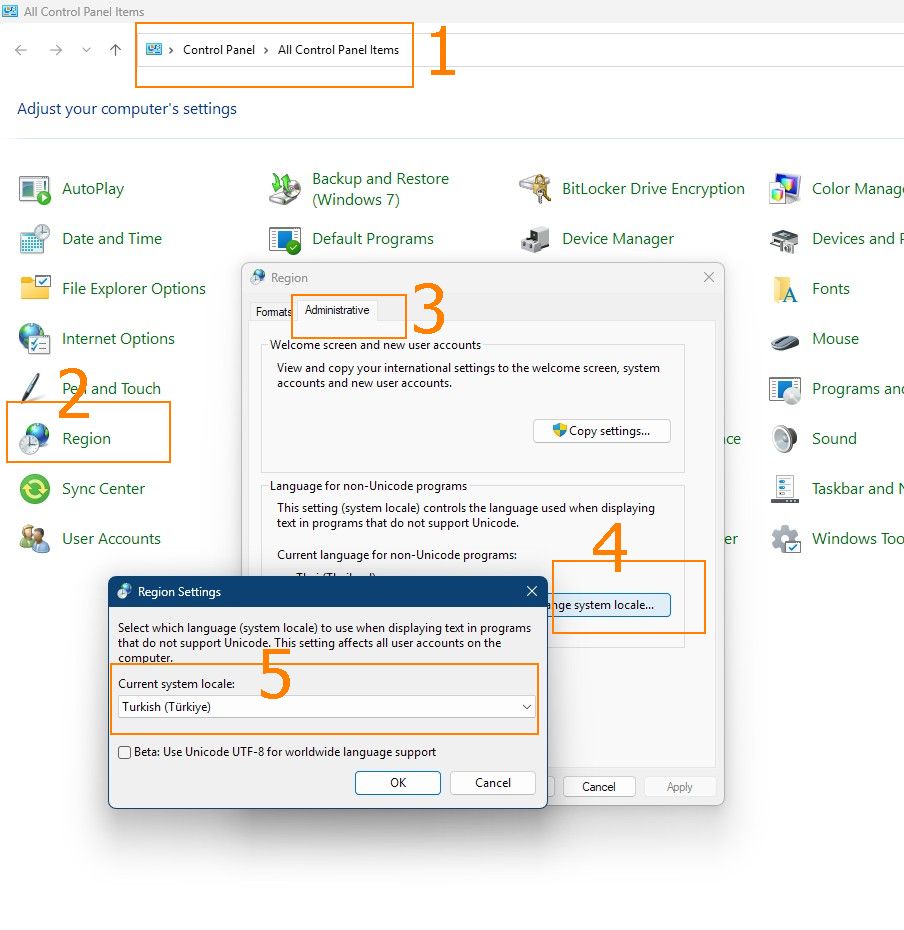Image resolution: width=904 pixels, height=930 pixels.
Task: Open Backup and Restore (Windows 7) link
Action: (x=381, y=189)
